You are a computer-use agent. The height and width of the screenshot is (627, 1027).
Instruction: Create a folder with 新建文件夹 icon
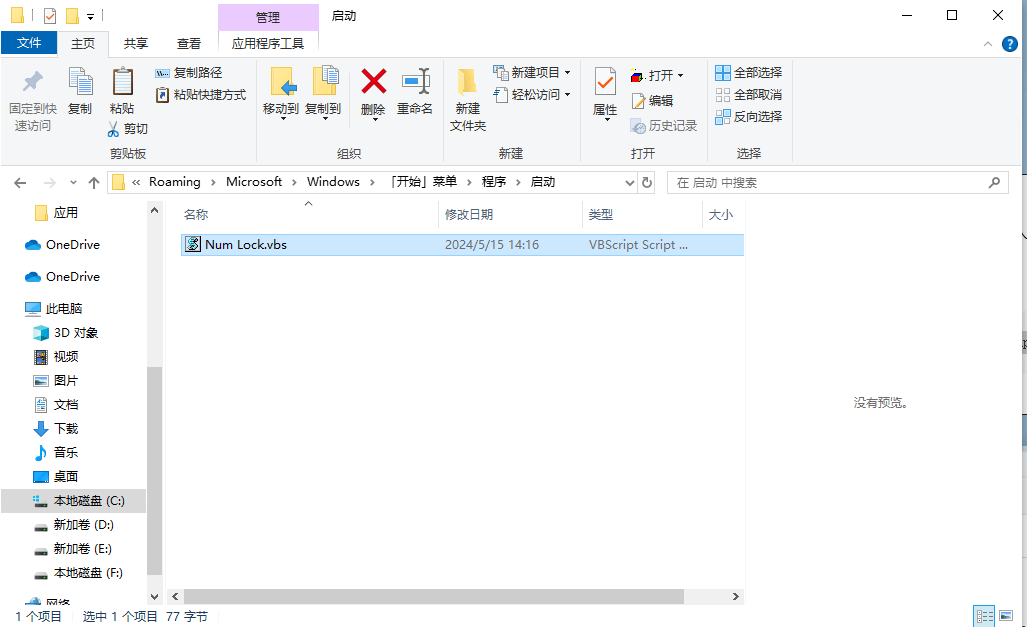466,95
